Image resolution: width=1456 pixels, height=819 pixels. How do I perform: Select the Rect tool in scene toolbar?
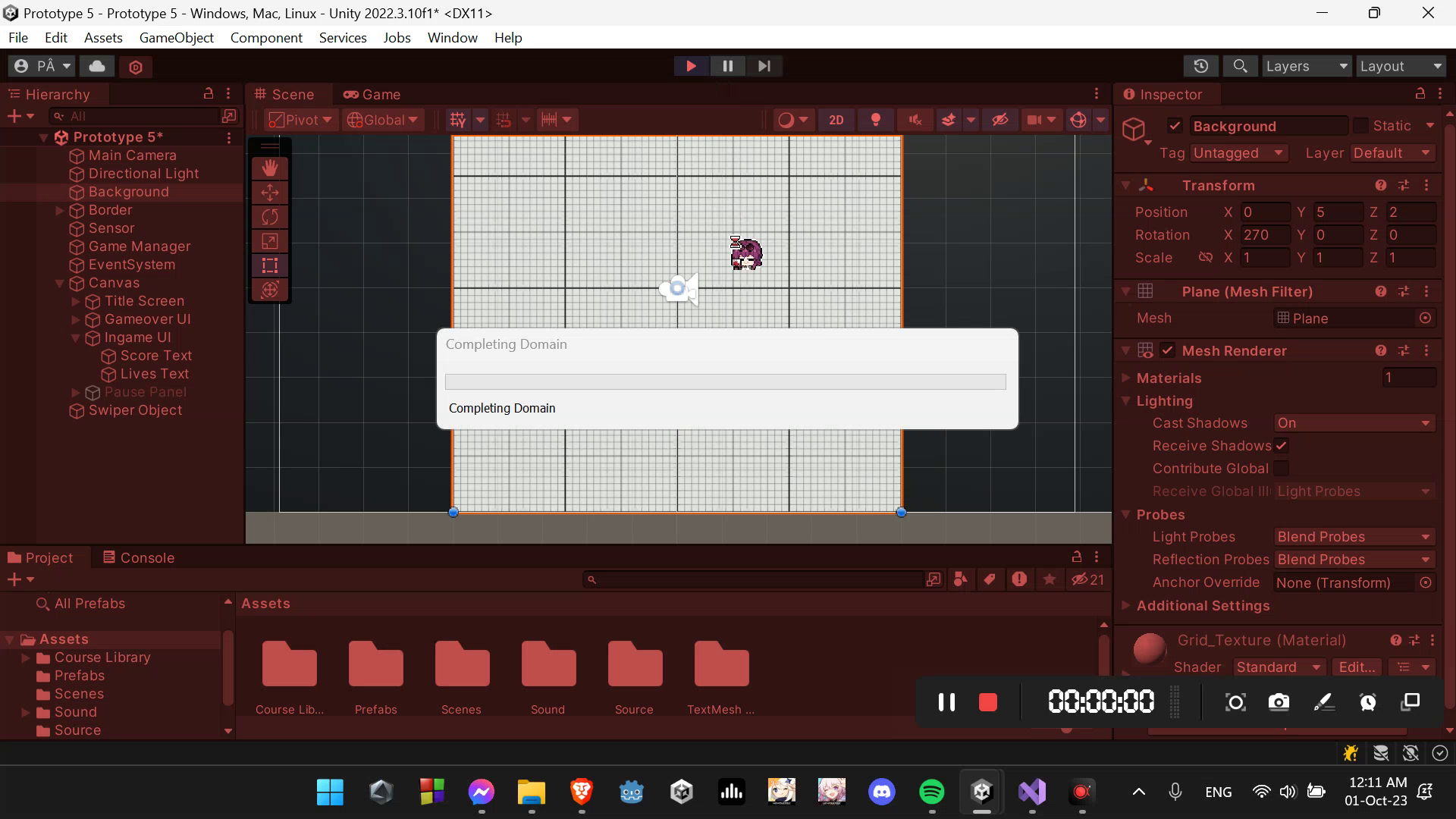[x=269, y=265]
